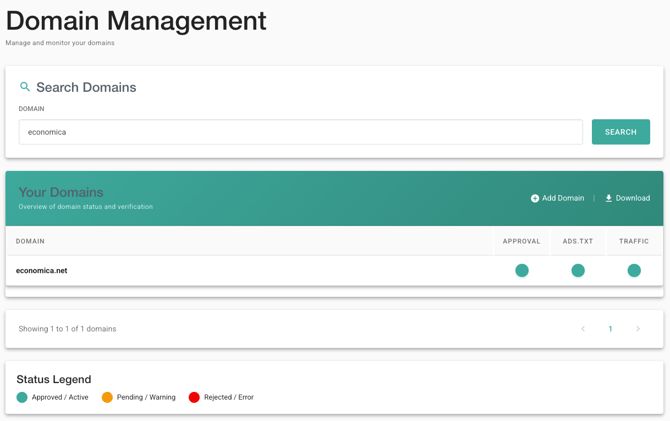
Task: Click the Ads.txt status dot for economica.net
Action: [x=578, y=270]
